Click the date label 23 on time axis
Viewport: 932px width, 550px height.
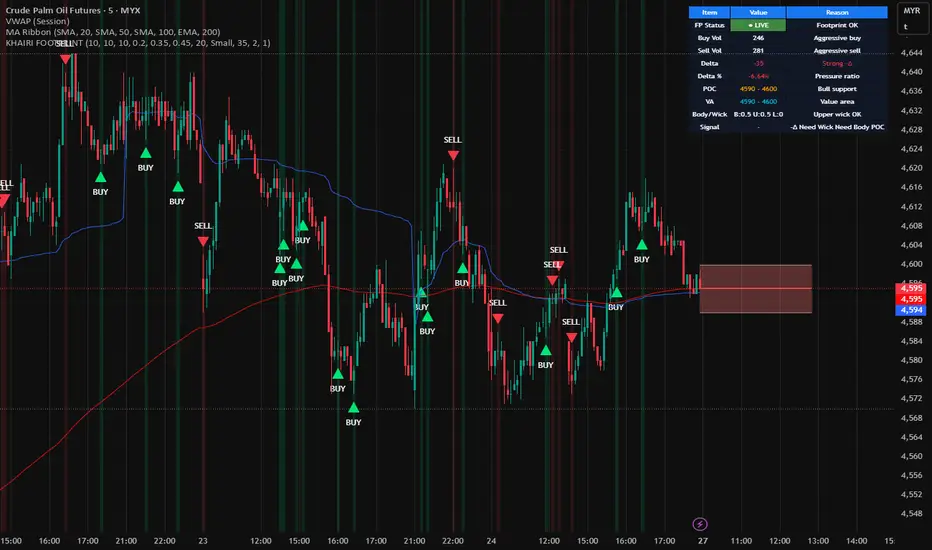click(x=203, y=540)
